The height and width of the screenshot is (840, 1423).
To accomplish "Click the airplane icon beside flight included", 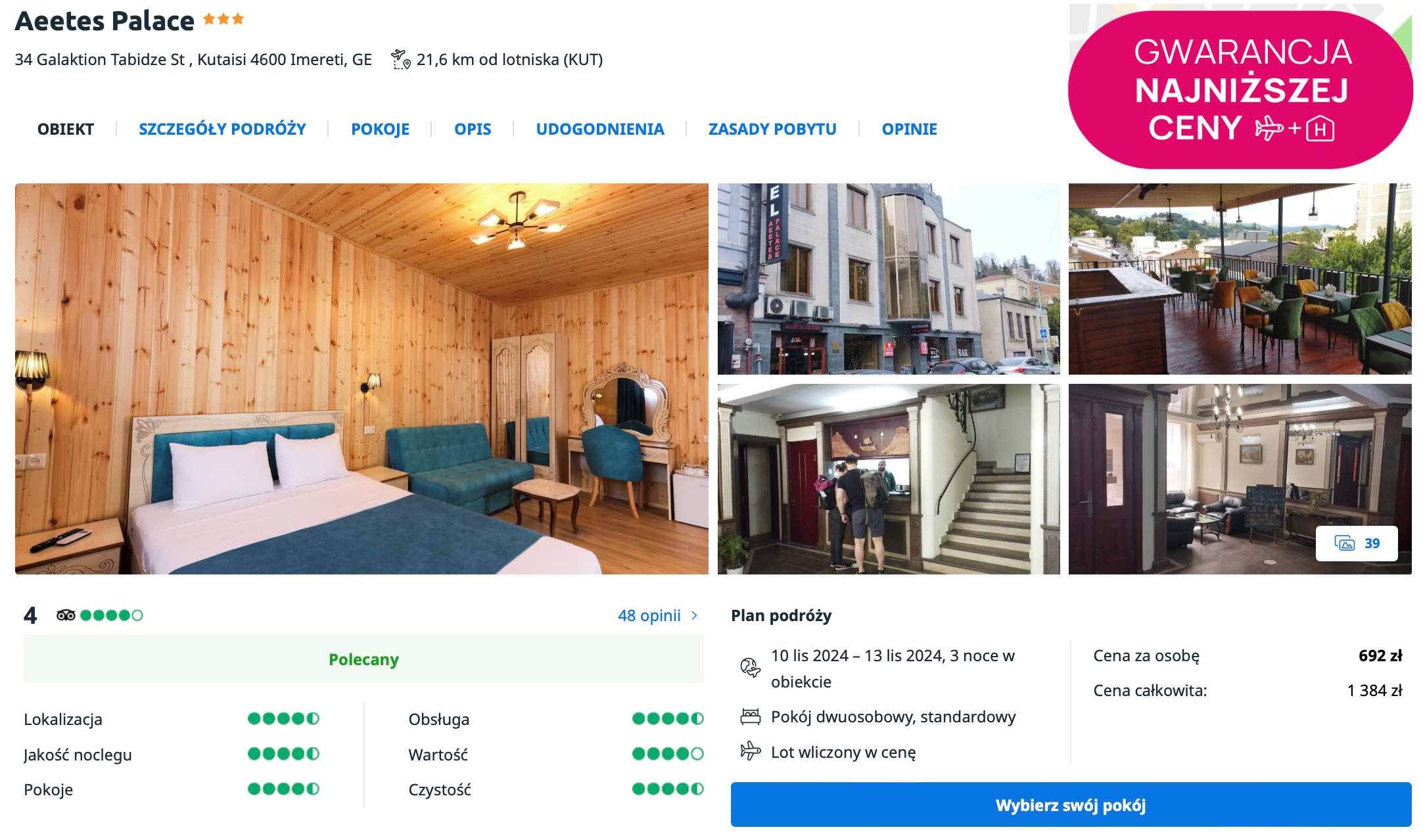I will pos(750,751).
